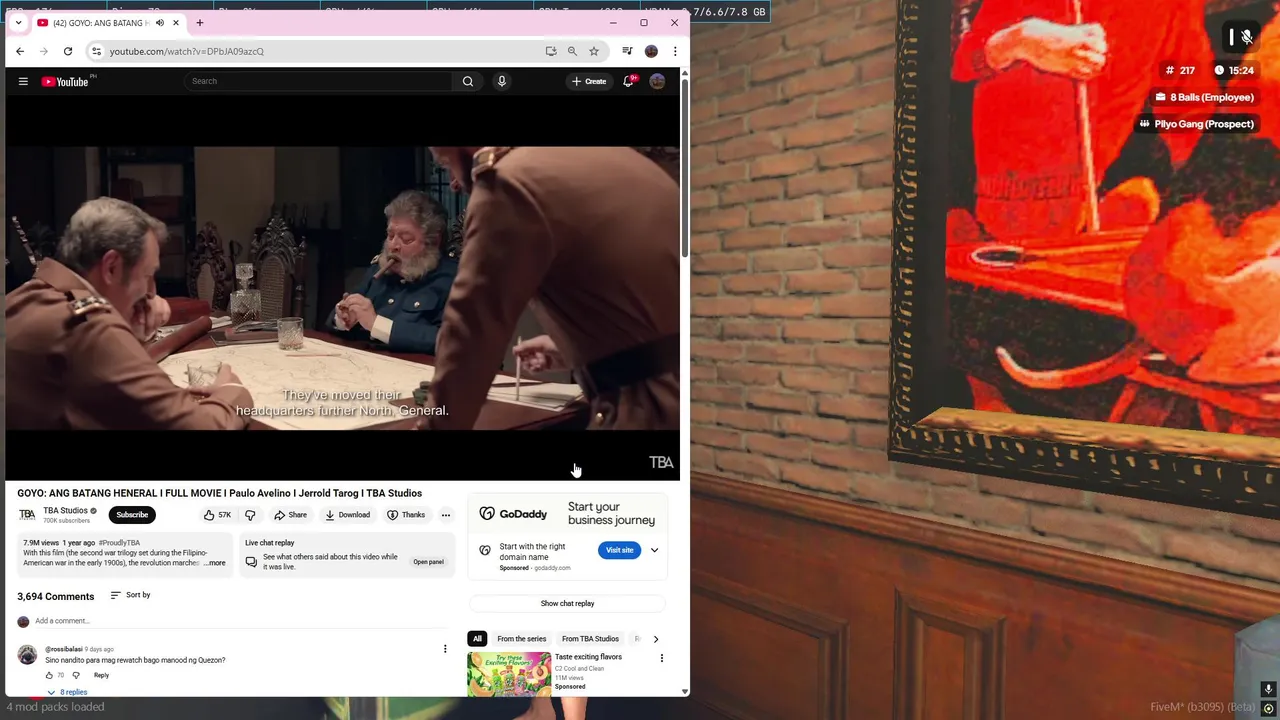Click the video player to pause
1280x720 pixels.
[x=342, y=288]
